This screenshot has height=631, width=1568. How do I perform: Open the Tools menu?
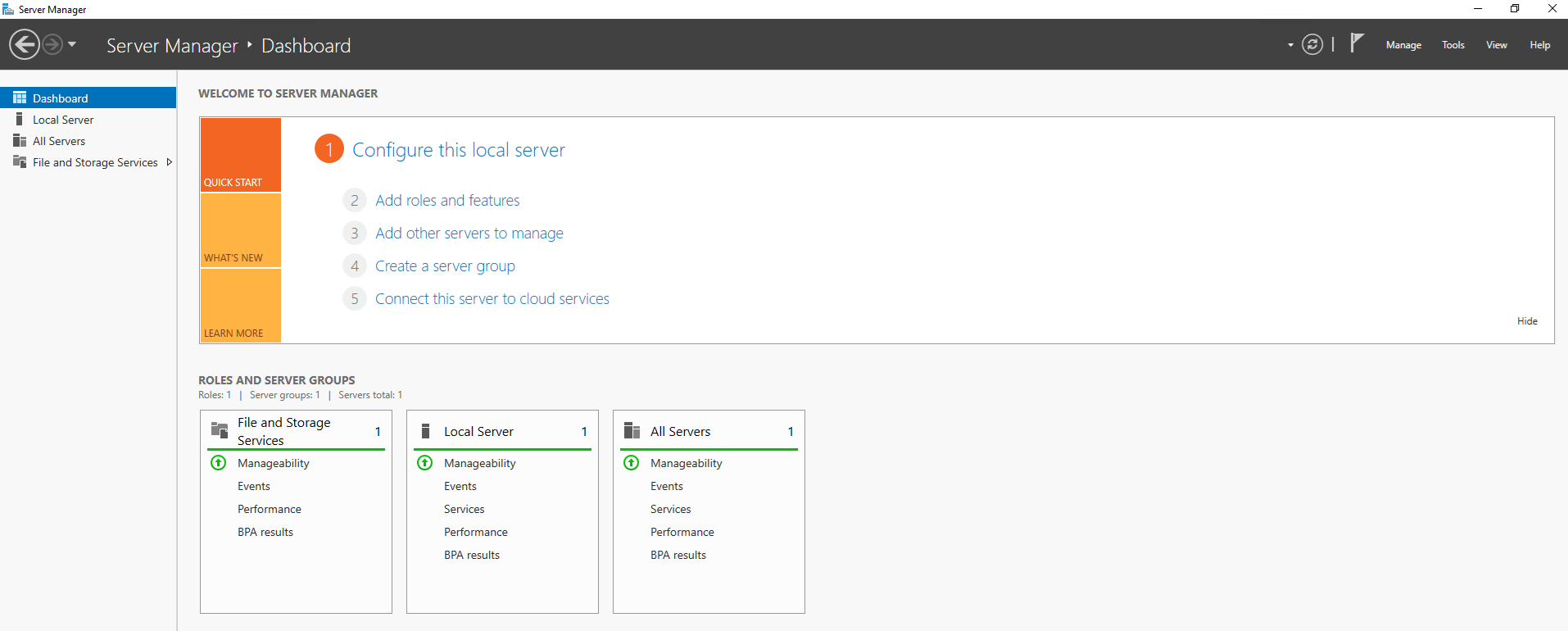pos(1453,45)
